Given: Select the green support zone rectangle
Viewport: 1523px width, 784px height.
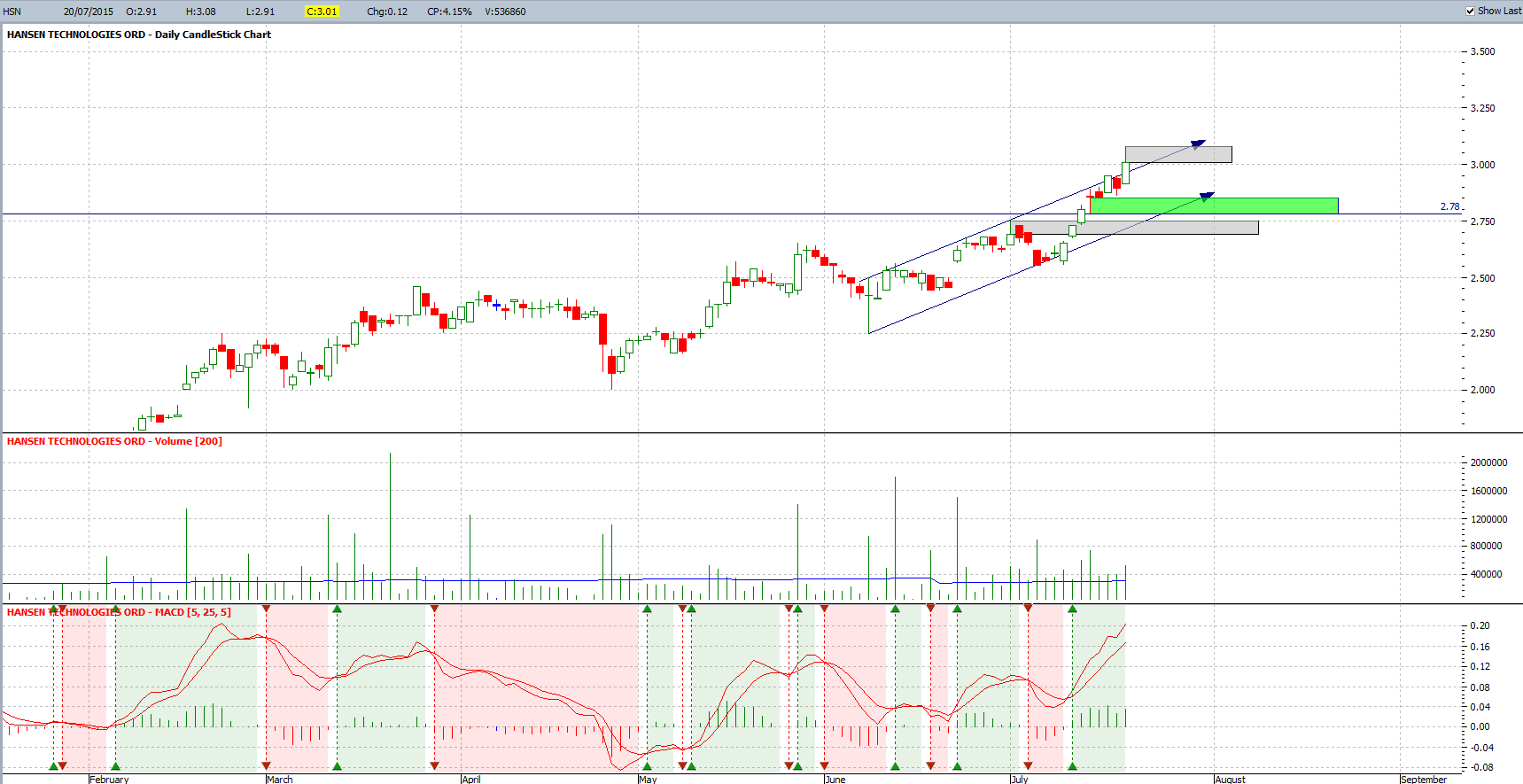Looking at the screenshot, I should [1214, 206].
